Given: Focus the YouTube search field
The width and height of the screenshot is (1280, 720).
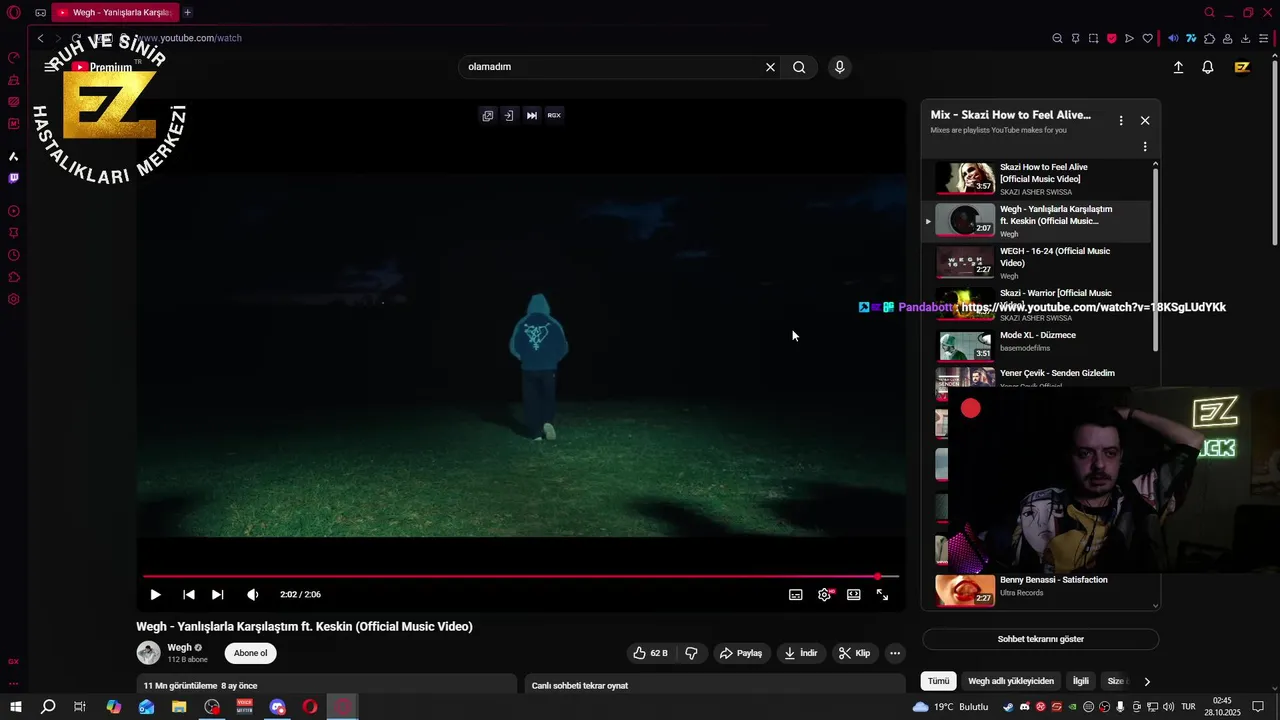Looking at the screenshot, I should [610, 67].
